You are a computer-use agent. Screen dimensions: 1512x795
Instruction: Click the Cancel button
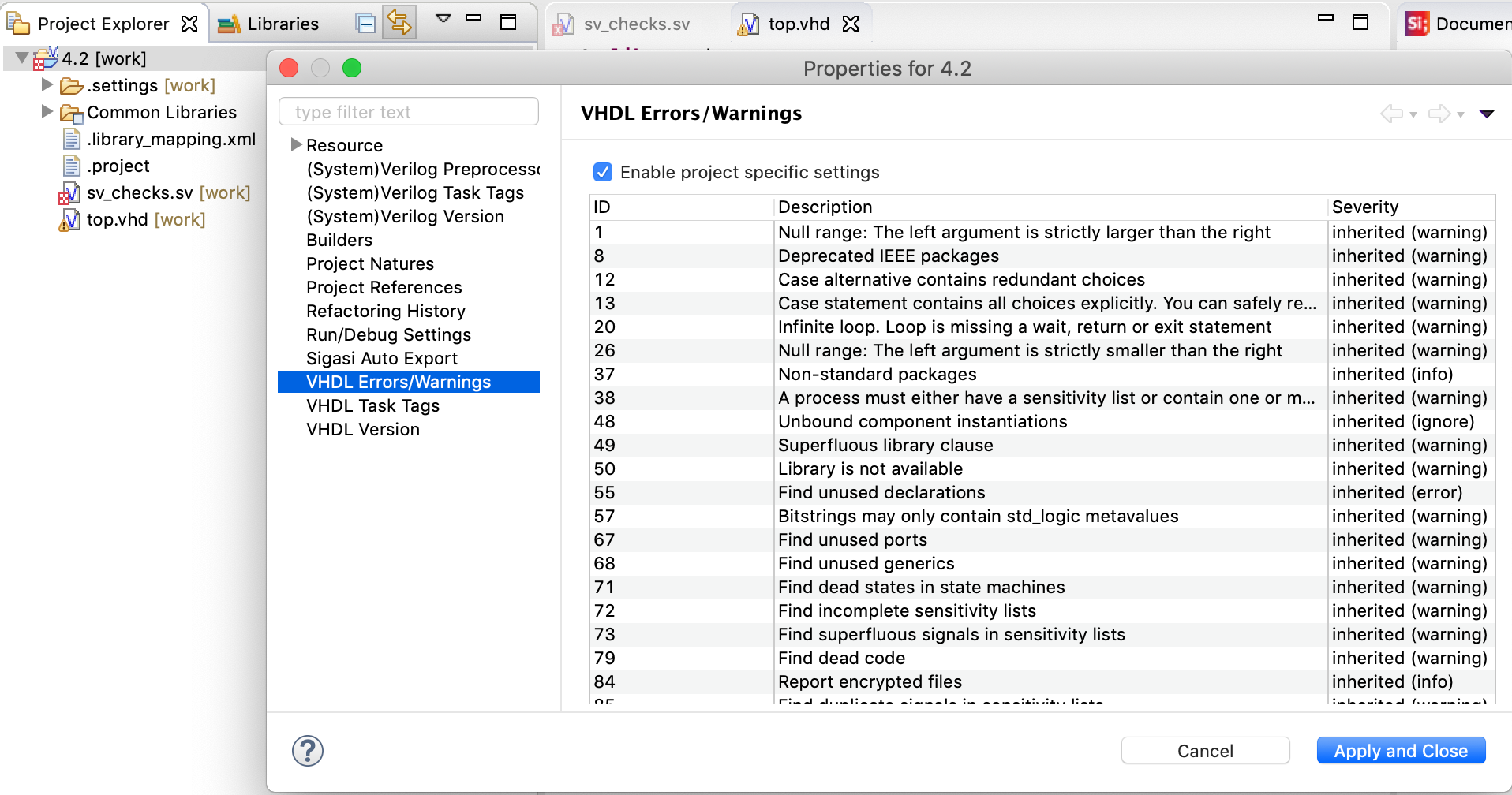coord(1206,751)
